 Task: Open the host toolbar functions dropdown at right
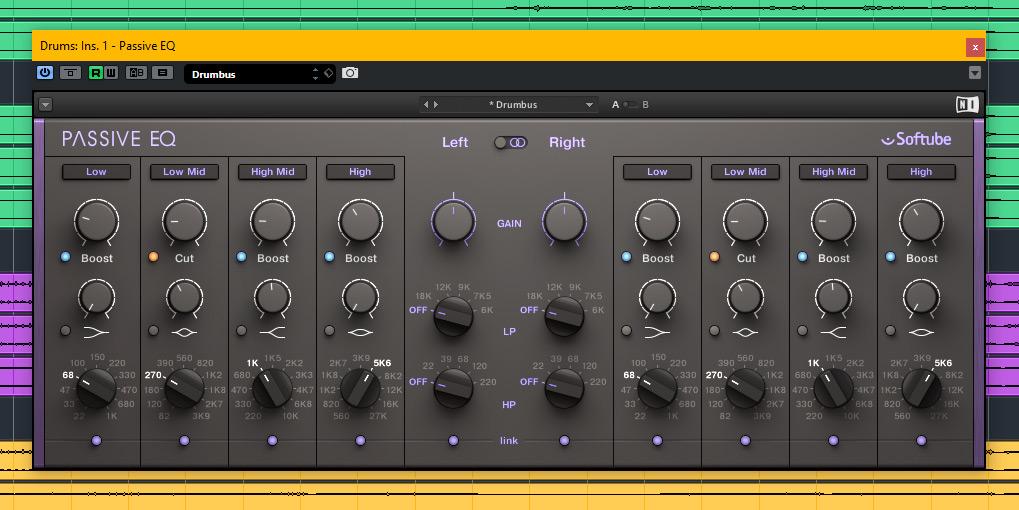[x=974, y=73]
